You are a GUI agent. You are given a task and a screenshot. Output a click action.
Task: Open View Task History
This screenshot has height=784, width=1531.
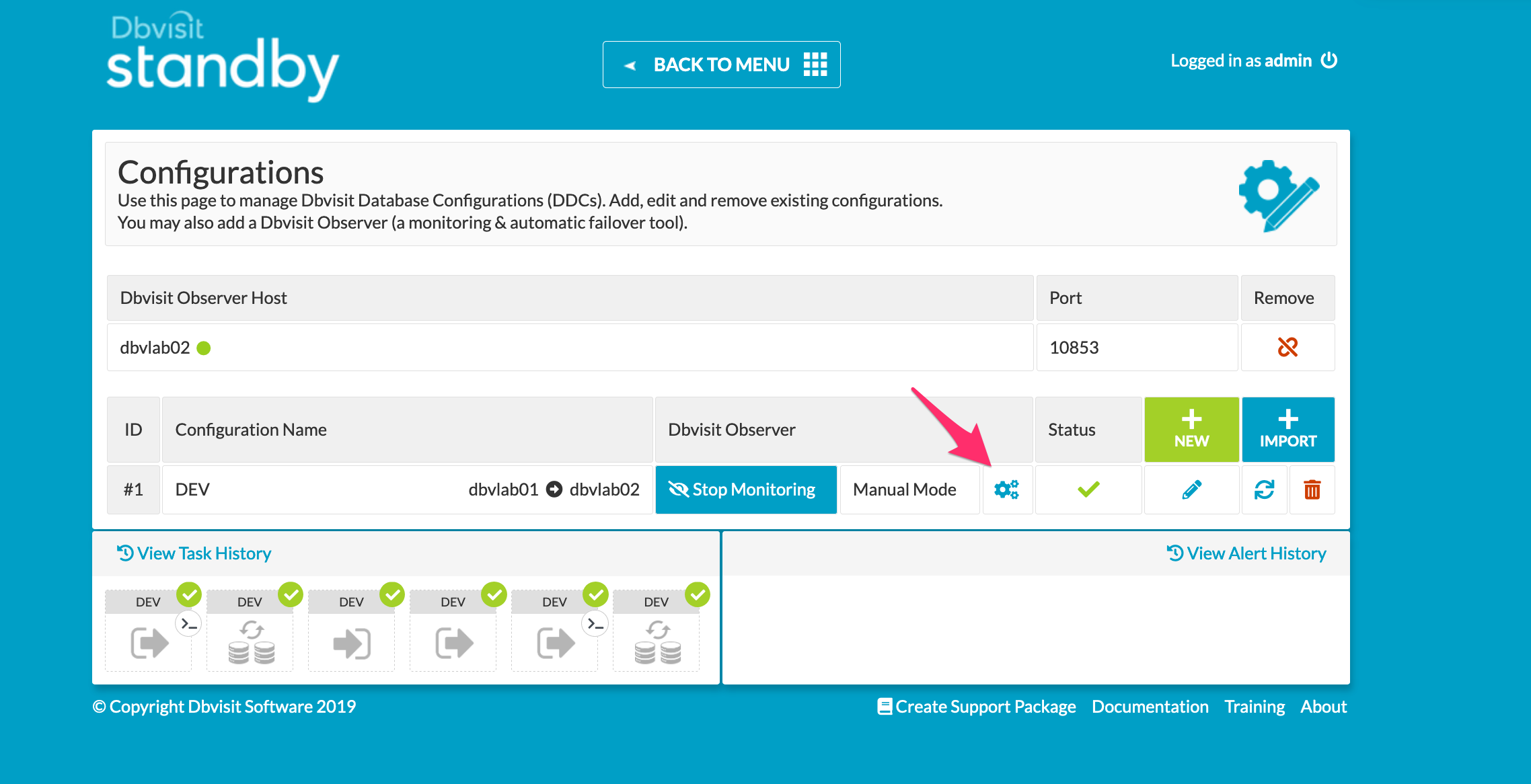[x=194, y=553]
